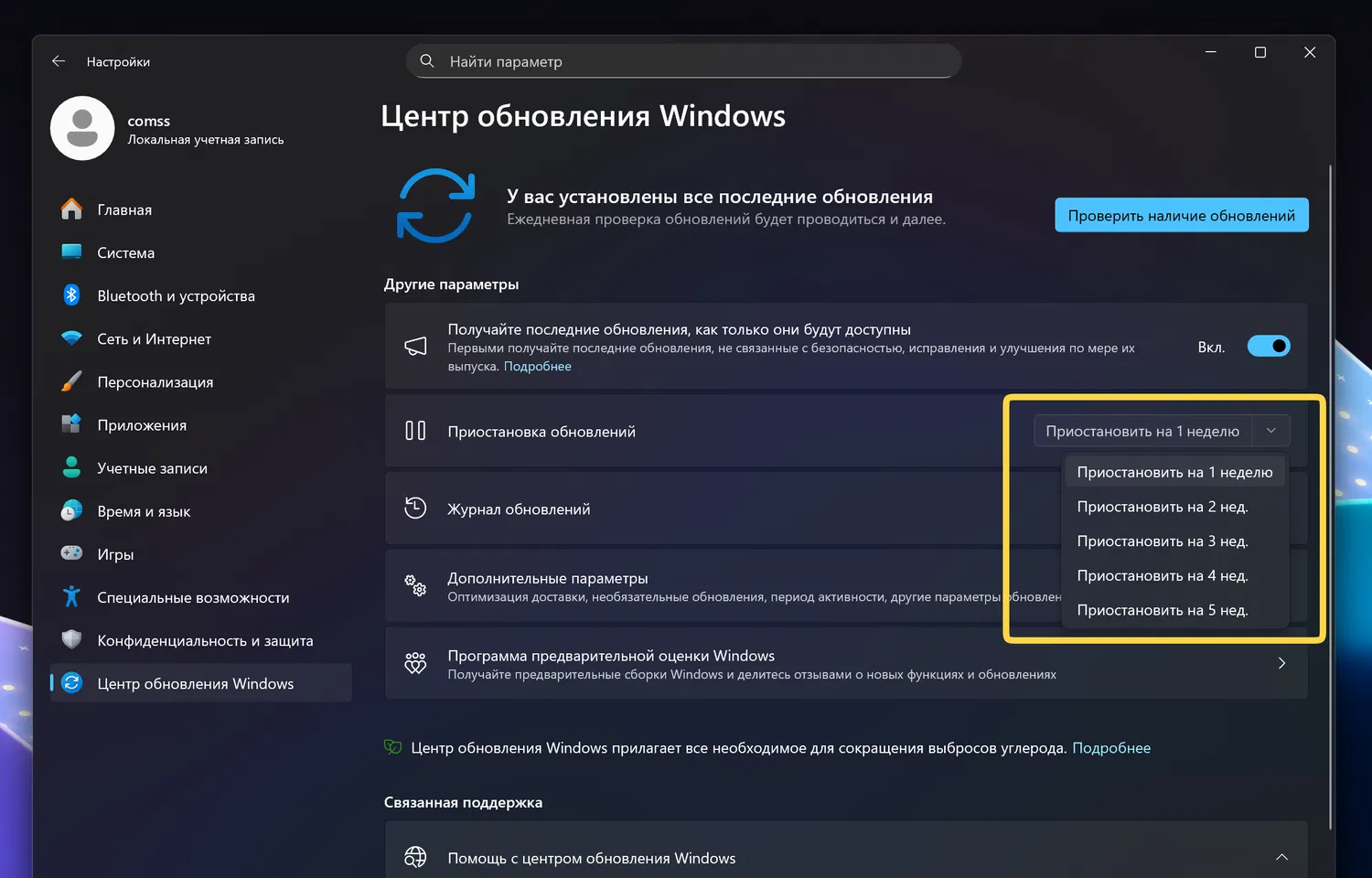Collapse Помощь с центром обновления section
This screenshot has width=1372, height=878.
1281,857
